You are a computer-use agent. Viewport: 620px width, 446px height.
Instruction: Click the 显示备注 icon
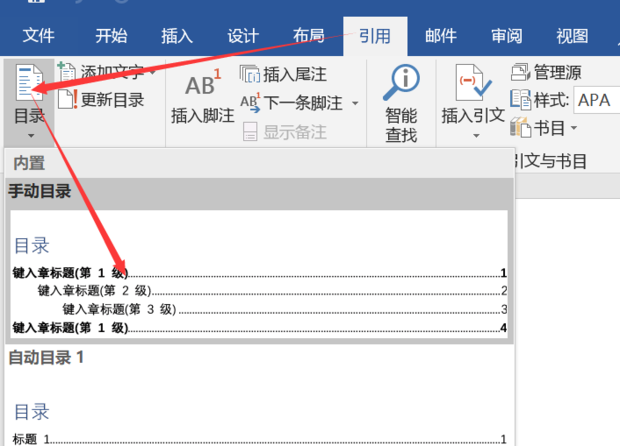click(x=250, y=132)
